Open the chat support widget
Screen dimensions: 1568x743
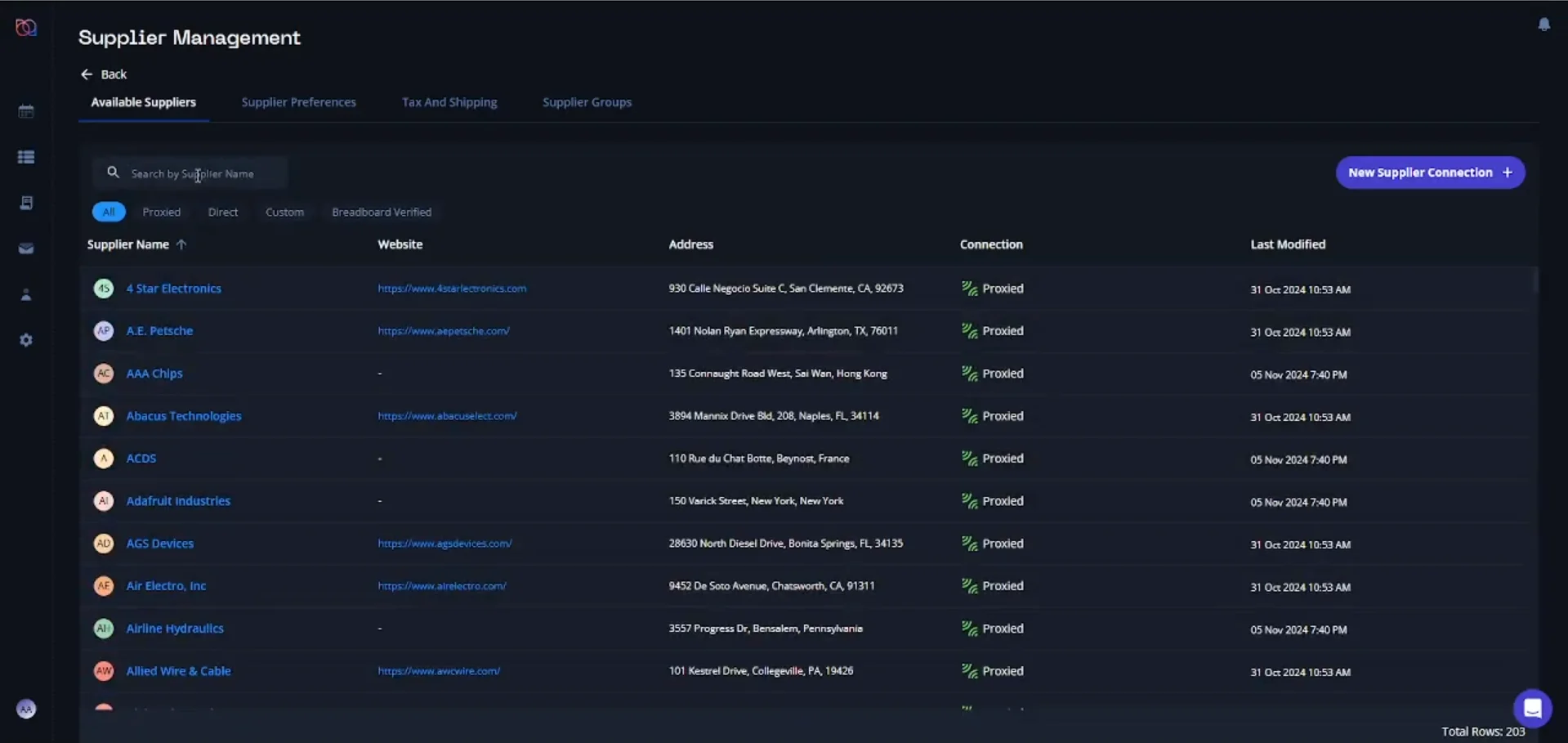(x=1532, y=708)
